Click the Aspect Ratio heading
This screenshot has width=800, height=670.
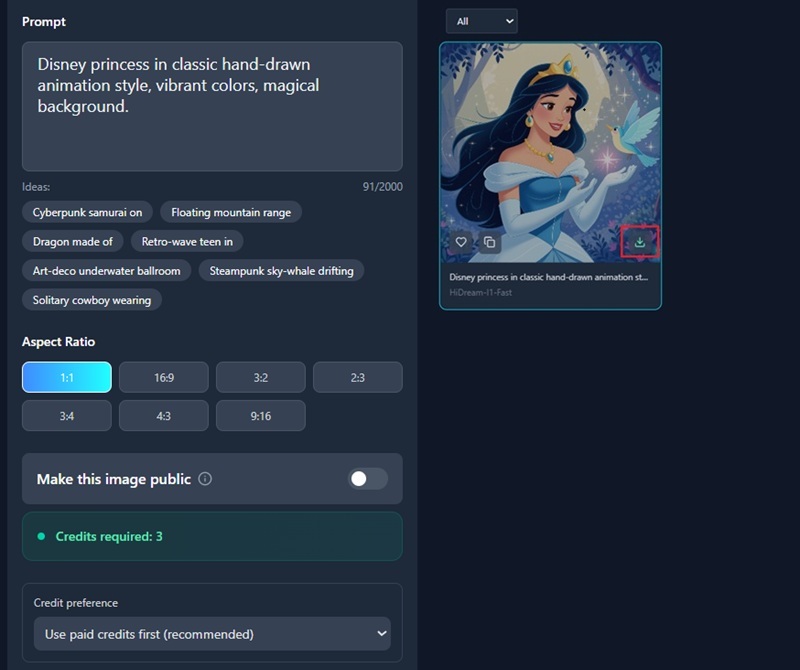coord(58,341)
